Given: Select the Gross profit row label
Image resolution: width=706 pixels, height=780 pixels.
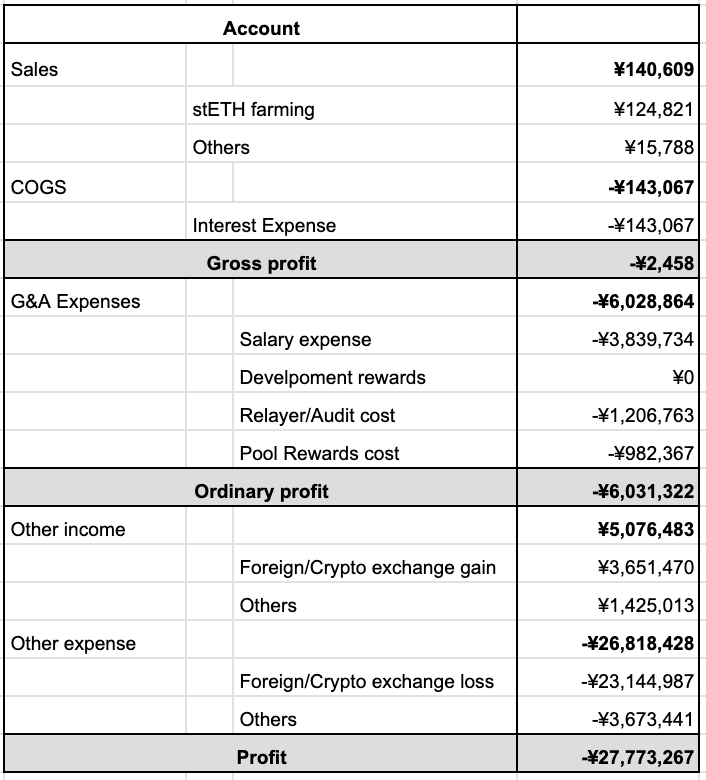Looking at the screenshot, I should pyautogui.click(x=261, y=263).
